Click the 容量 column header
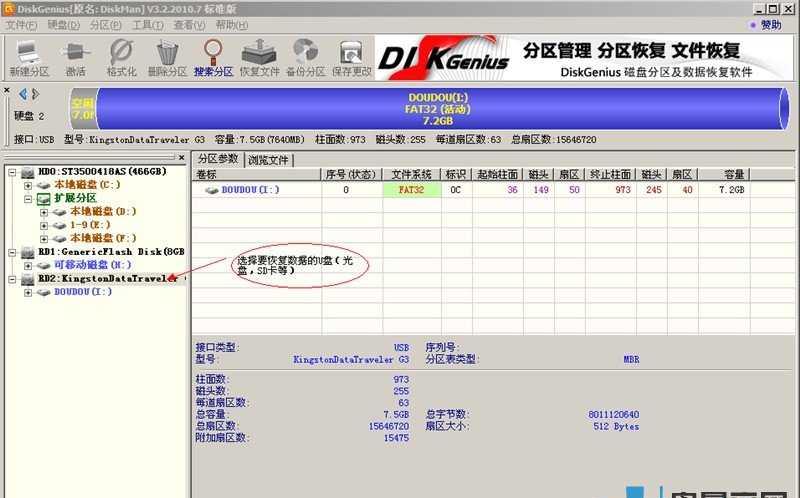The height and width of the screenshot is (498, 800). coord(723,175)
